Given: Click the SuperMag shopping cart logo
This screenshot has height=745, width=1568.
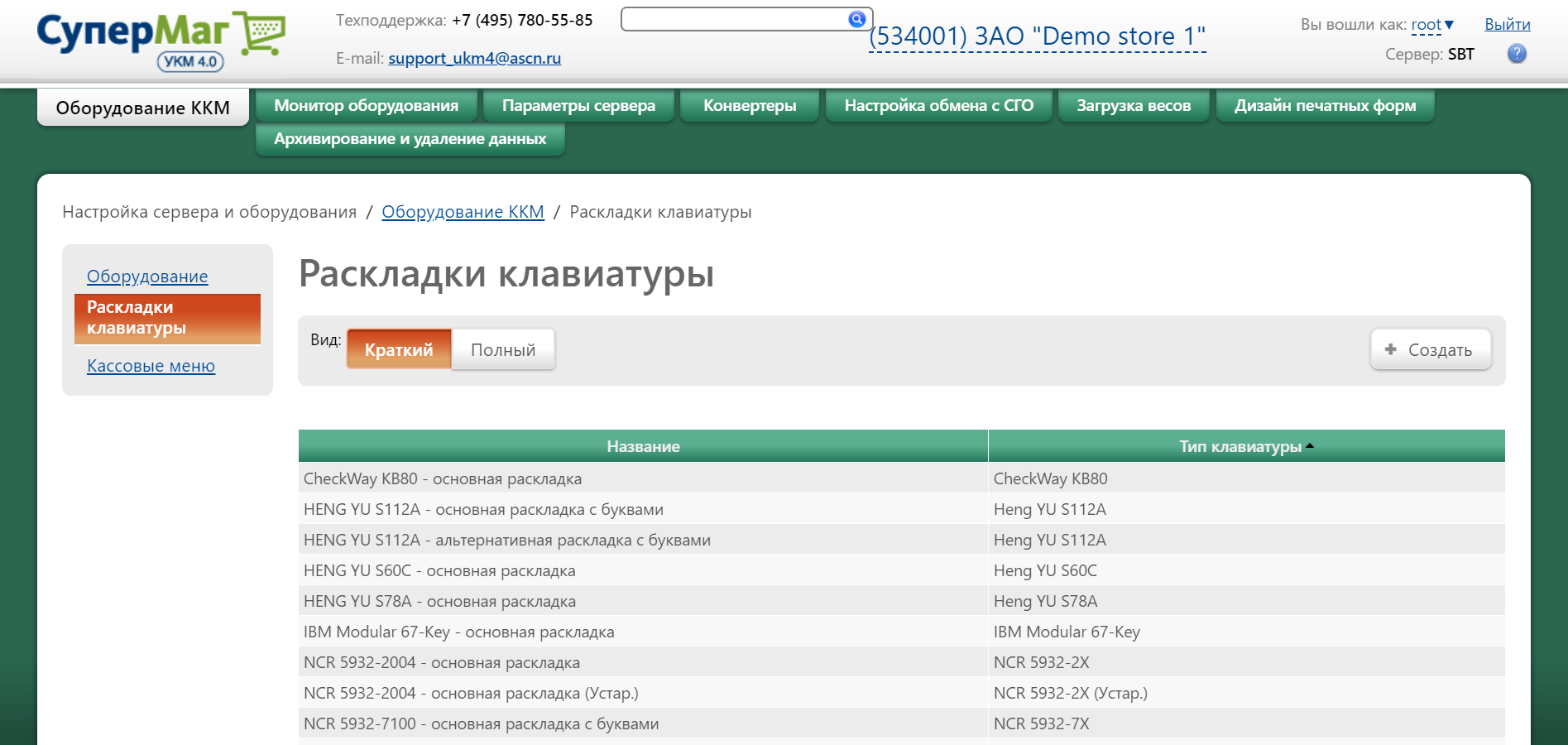Looking at the screenshot, I should [x=161, y=41].
